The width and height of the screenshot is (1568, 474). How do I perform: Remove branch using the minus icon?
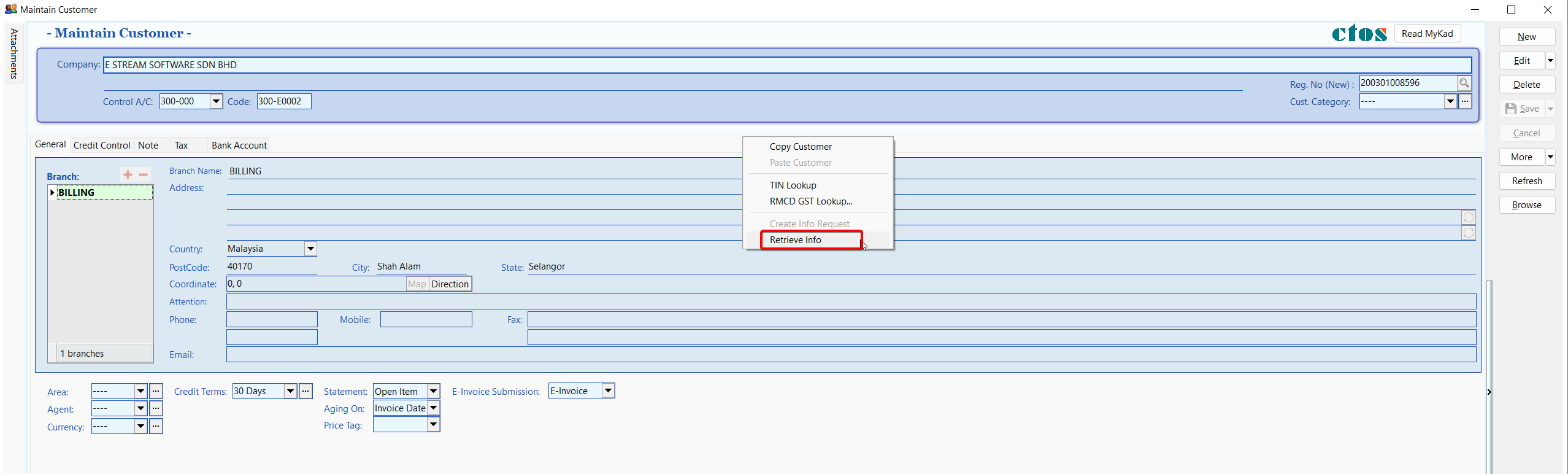click(x=144, y=175)
